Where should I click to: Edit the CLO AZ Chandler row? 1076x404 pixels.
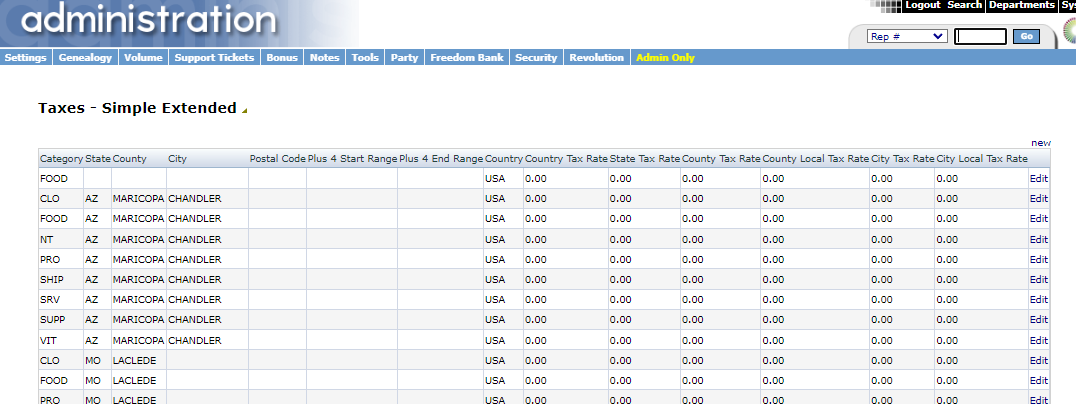[x=1038, y=198]
